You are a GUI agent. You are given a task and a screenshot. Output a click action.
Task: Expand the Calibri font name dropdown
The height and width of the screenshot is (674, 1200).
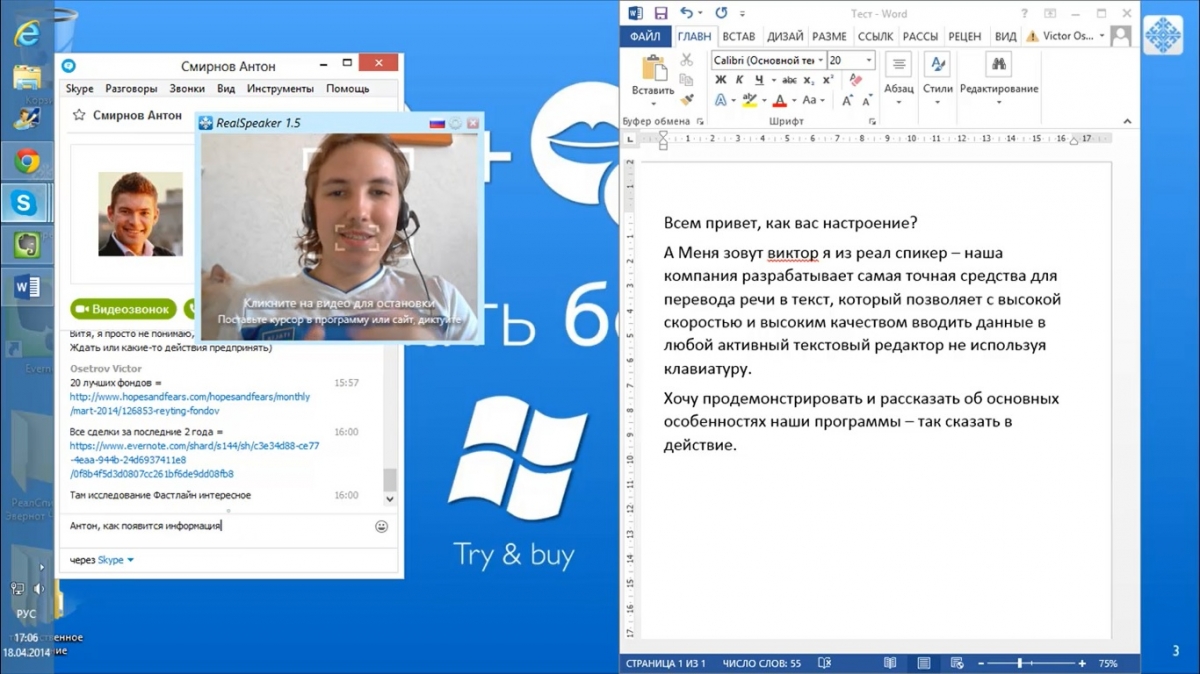click(820, 61)
